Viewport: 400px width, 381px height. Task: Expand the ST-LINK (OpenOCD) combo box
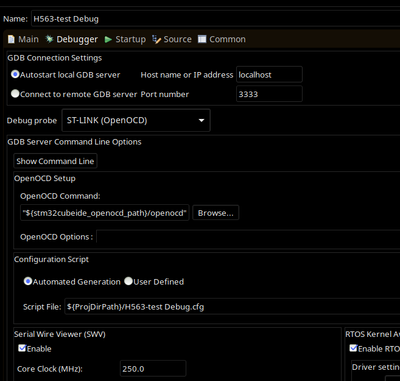(x=136, y=120)
